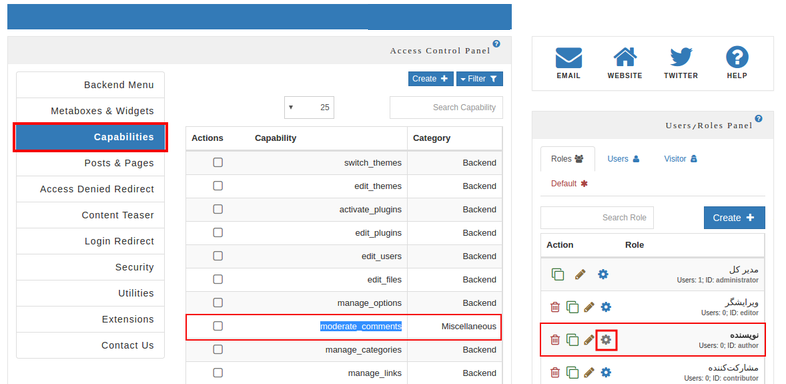Open the Extensions section

90,319
